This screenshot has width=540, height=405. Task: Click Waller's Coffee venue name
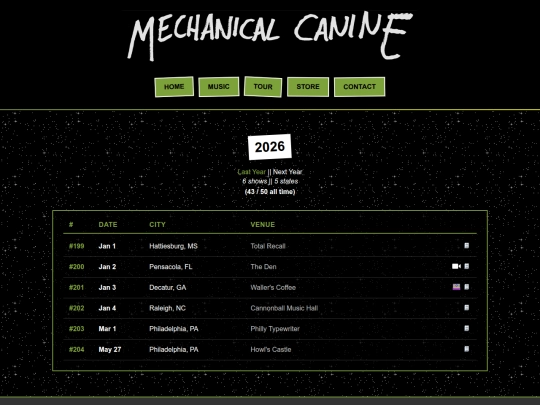273,287
